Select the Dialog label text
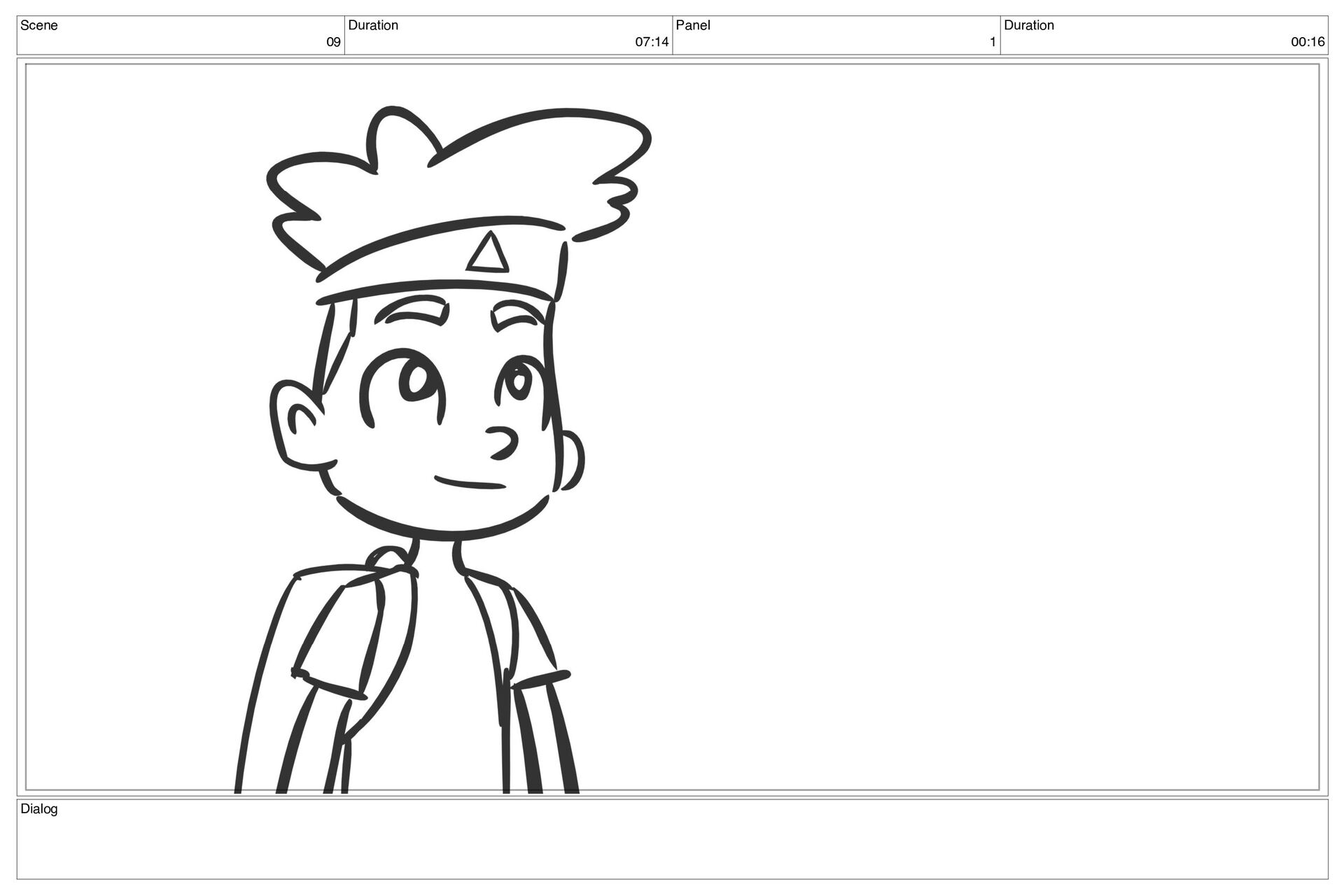The height and width of the screenshot is (896, 1344). click(x=39, y=809)
